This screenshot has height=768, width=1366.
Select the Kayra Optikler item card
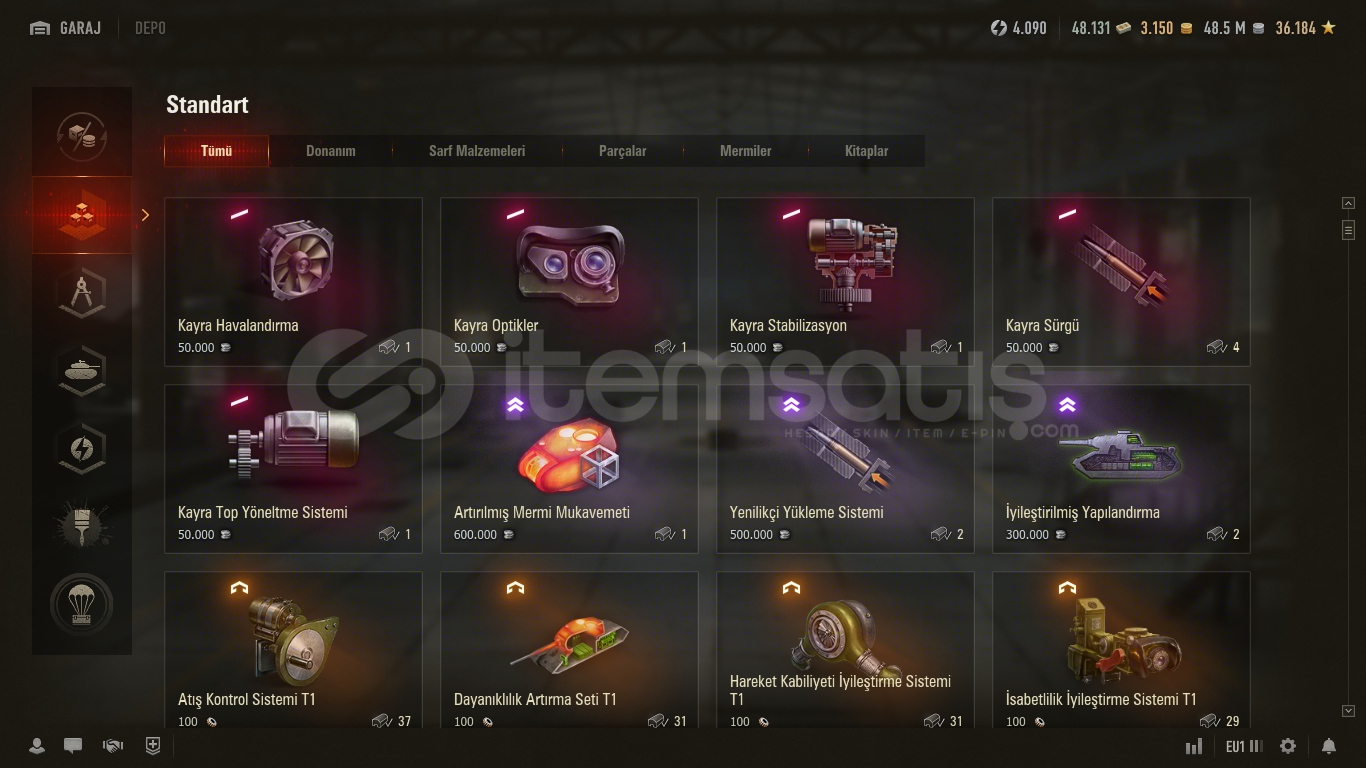[569, 282]
